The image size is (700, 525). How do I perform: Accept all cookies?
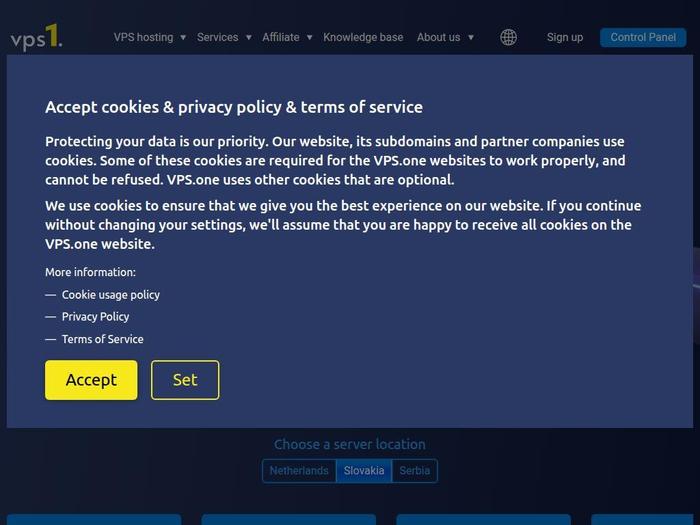(x=91, y=380)
